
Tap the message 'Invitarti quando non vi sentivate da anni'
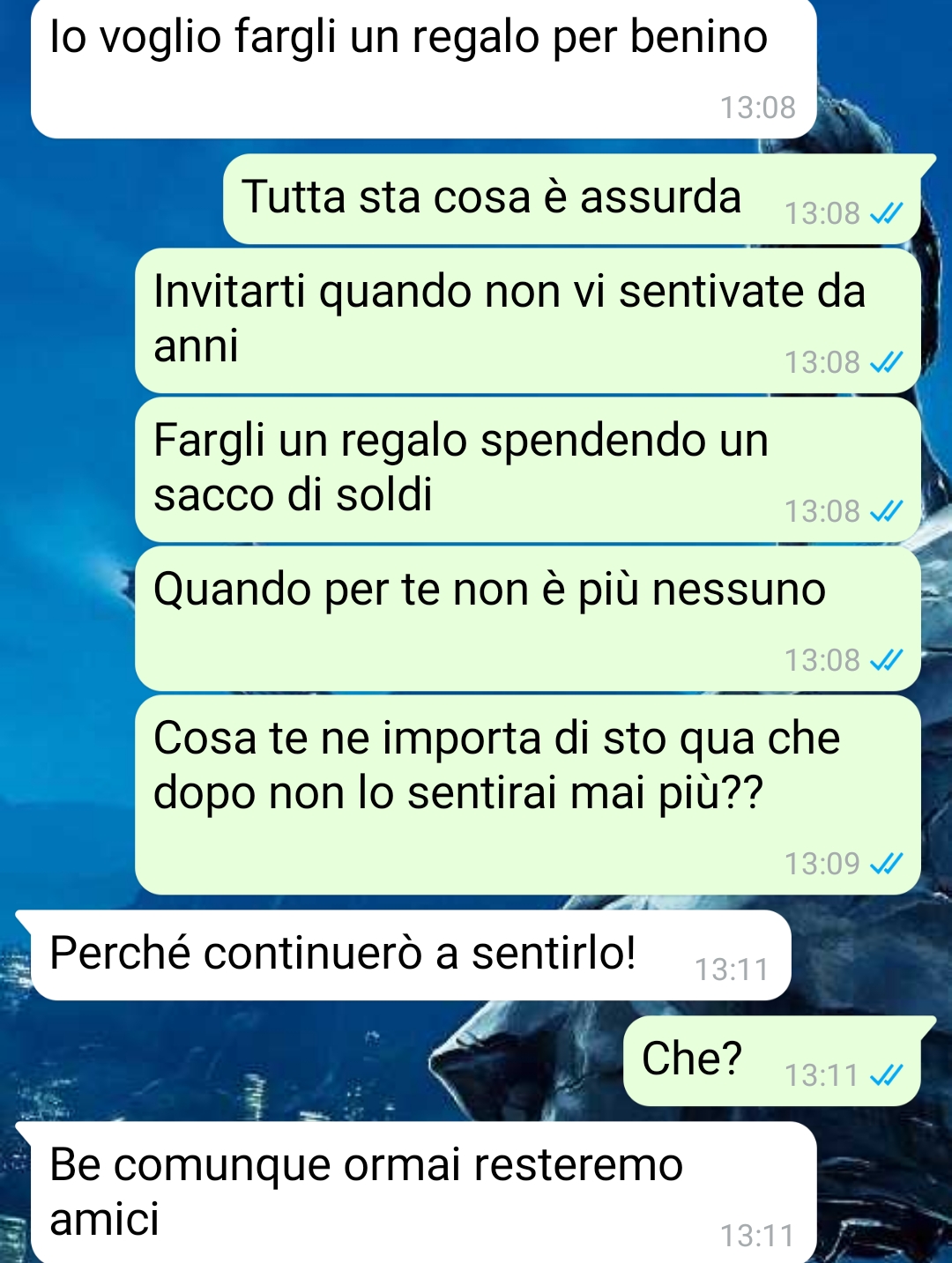528,321
